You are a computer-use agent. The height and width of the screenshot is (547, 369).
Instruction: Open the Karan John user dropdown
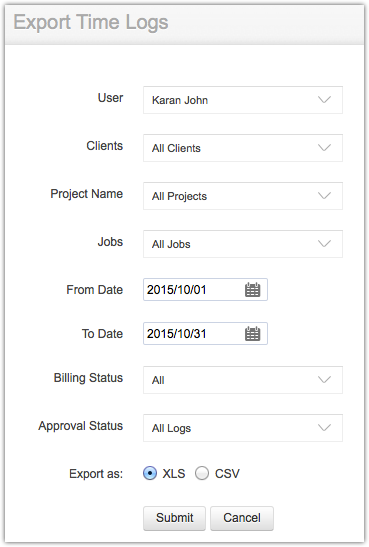coord(243,100)
